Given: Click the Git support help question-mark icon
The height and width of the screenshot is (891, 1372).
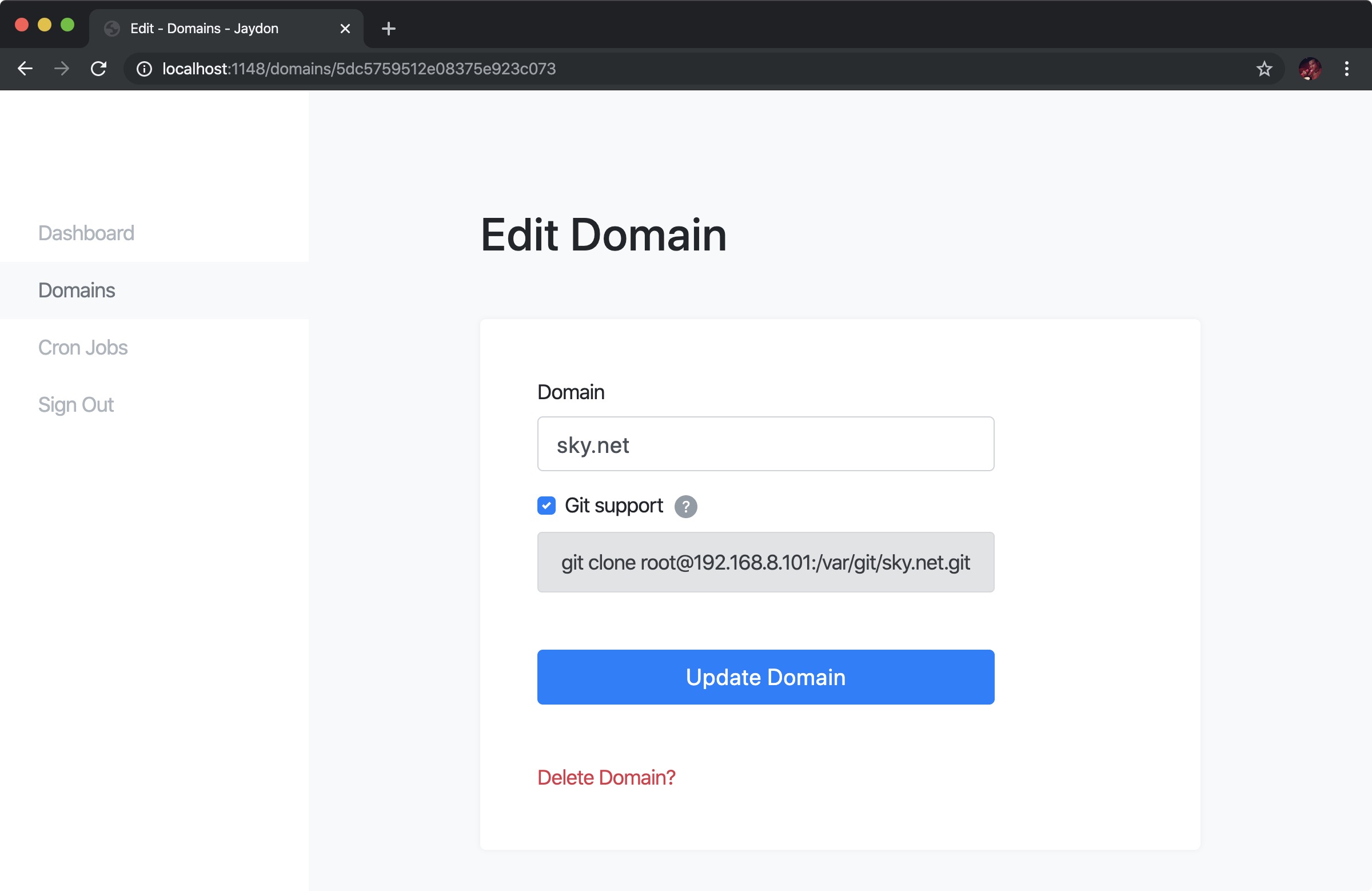Looking at the screenshot, I should click(685, 506).
